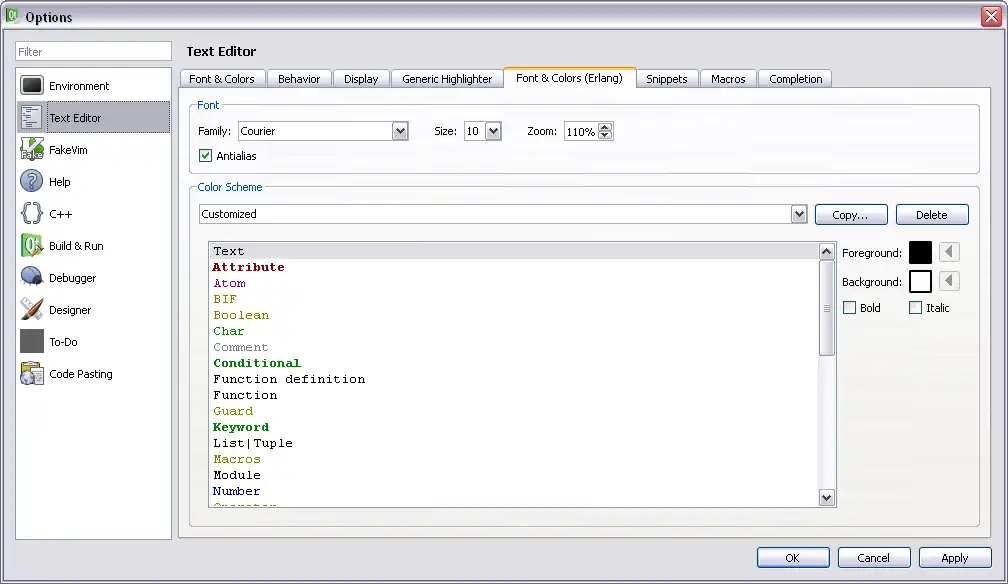Image resolution: width=1008 pixels, height=584 pixels.
Task: Close the Options dialog
Action: (x=991, y=16)
